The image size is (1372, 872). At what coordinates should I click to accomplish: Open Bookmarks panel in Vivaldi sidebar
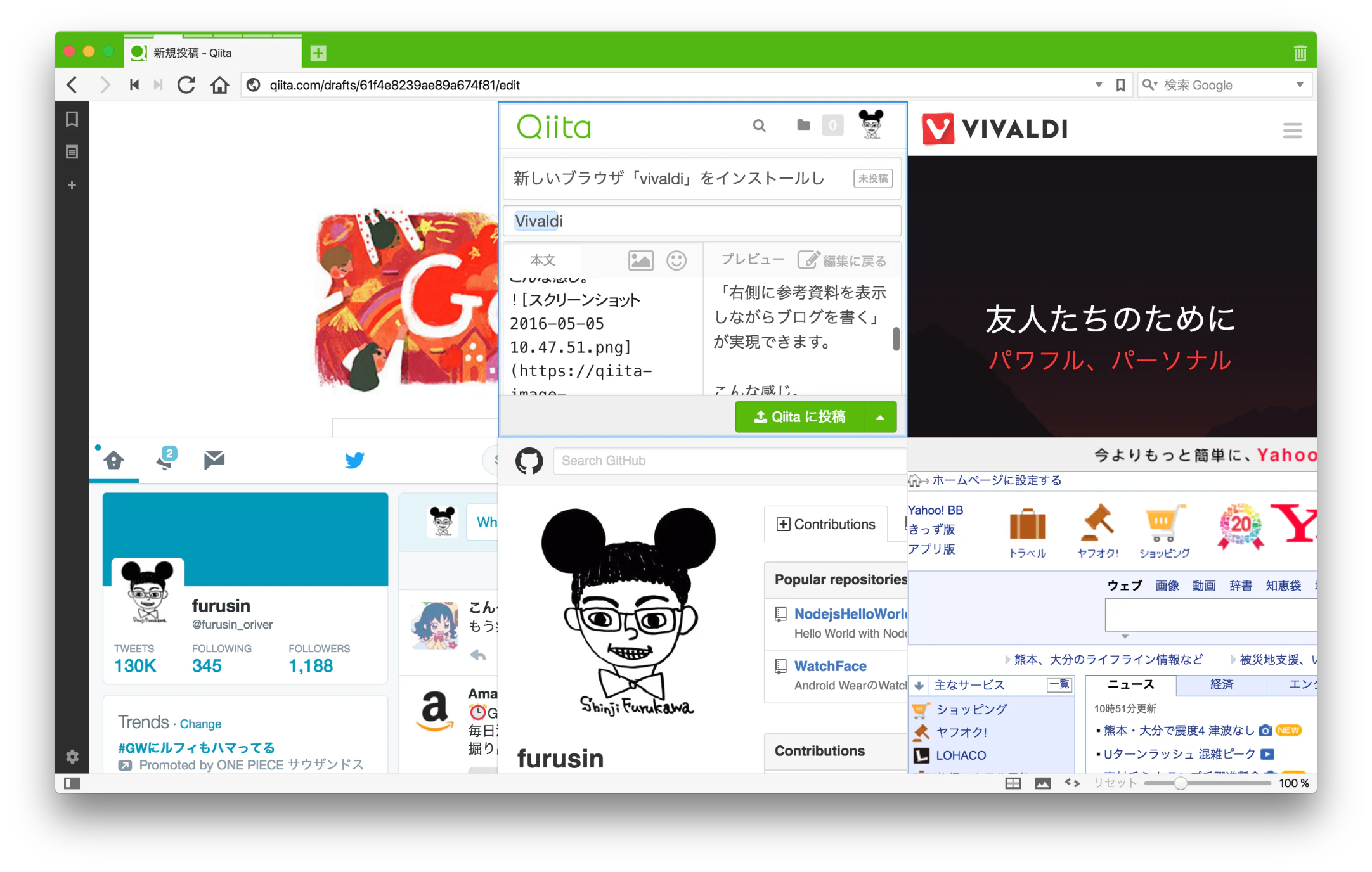[72, 119]
